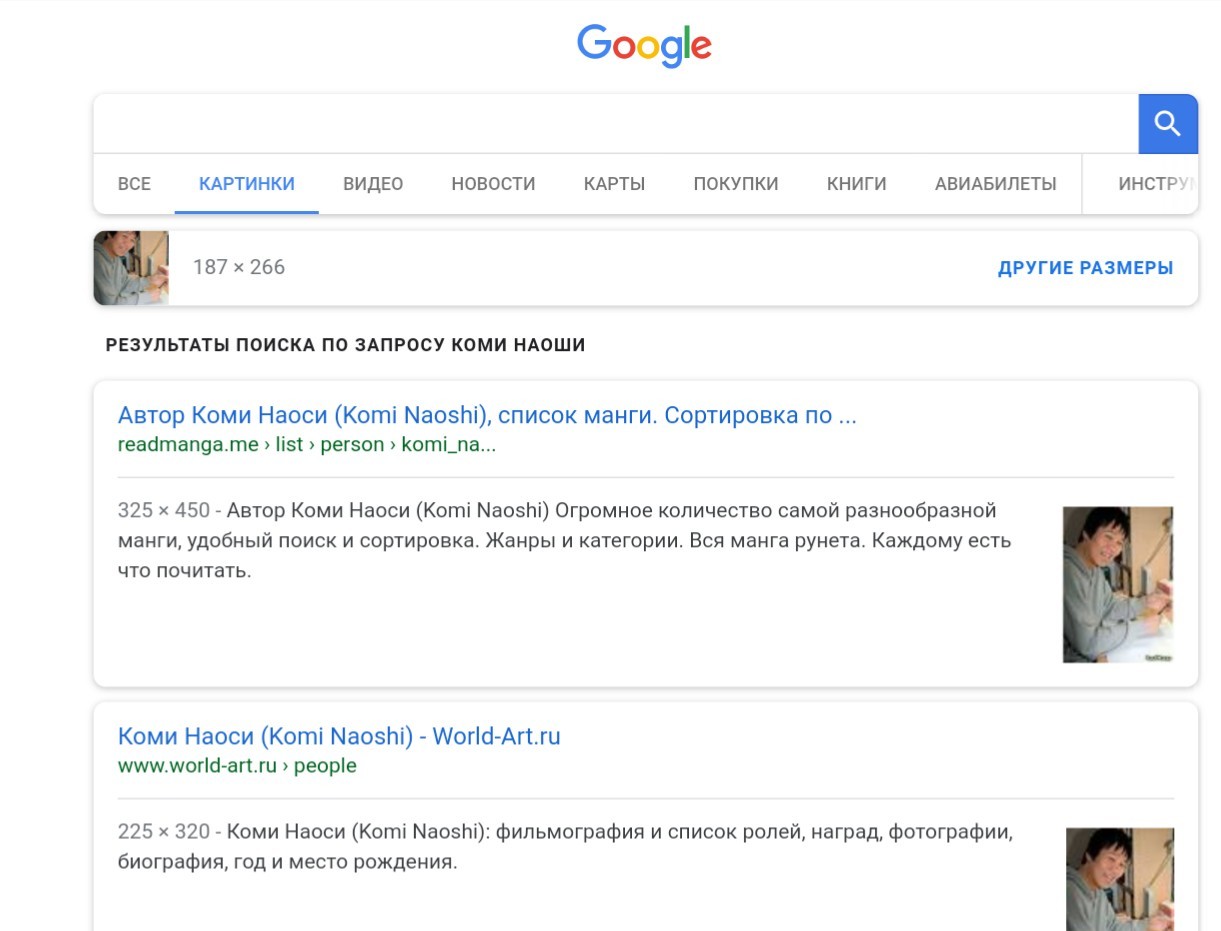This screenshot has width=1221, height=931.
Task: Switch to the ПОКУПКИ tab
Action: (735, 184)
